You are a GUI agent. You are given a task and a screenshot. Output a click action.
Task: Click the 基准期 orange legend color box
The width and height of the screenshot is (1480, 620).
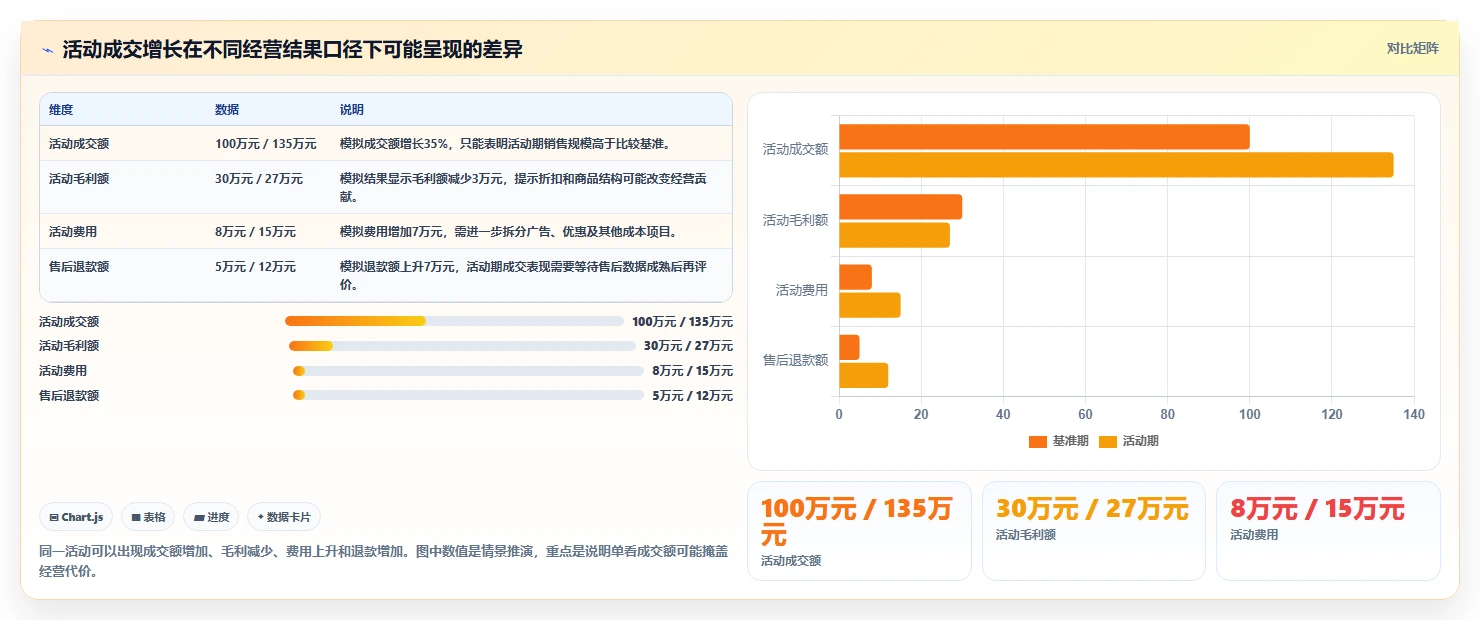click(1038, 441)
